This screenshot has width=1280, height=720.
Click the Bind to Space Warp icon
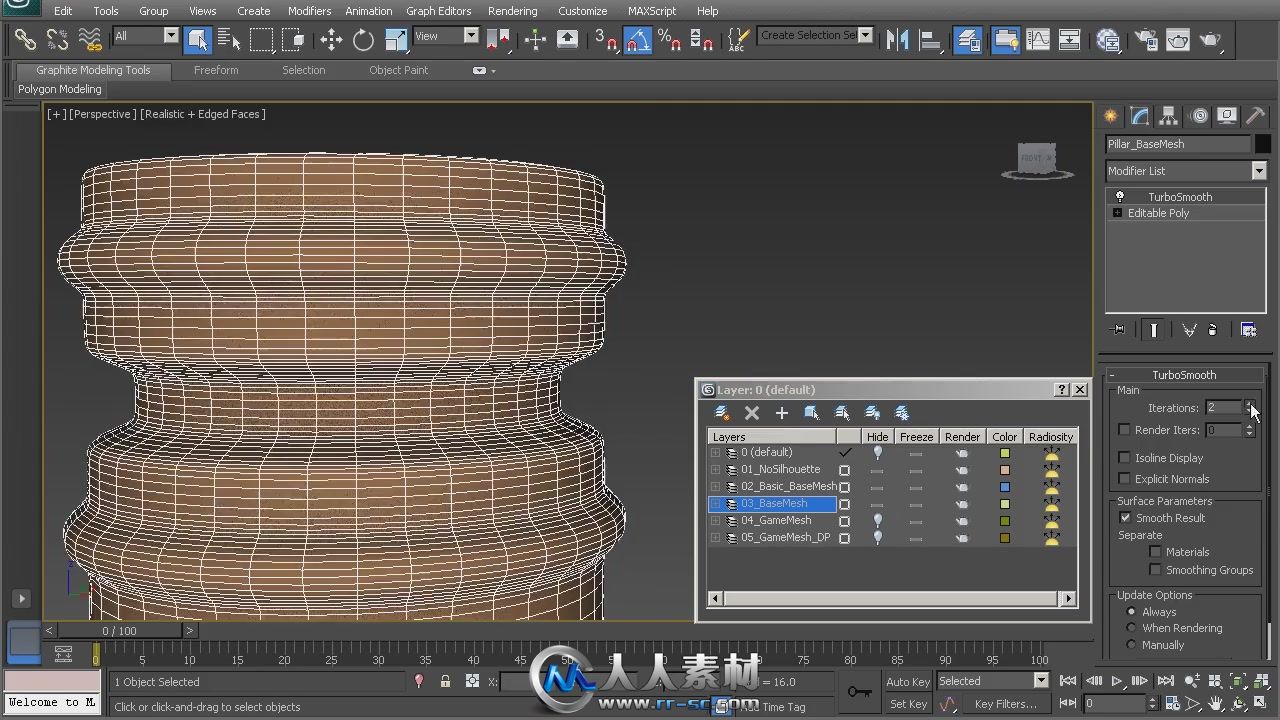pyautogui.click(x=90, y=40)
